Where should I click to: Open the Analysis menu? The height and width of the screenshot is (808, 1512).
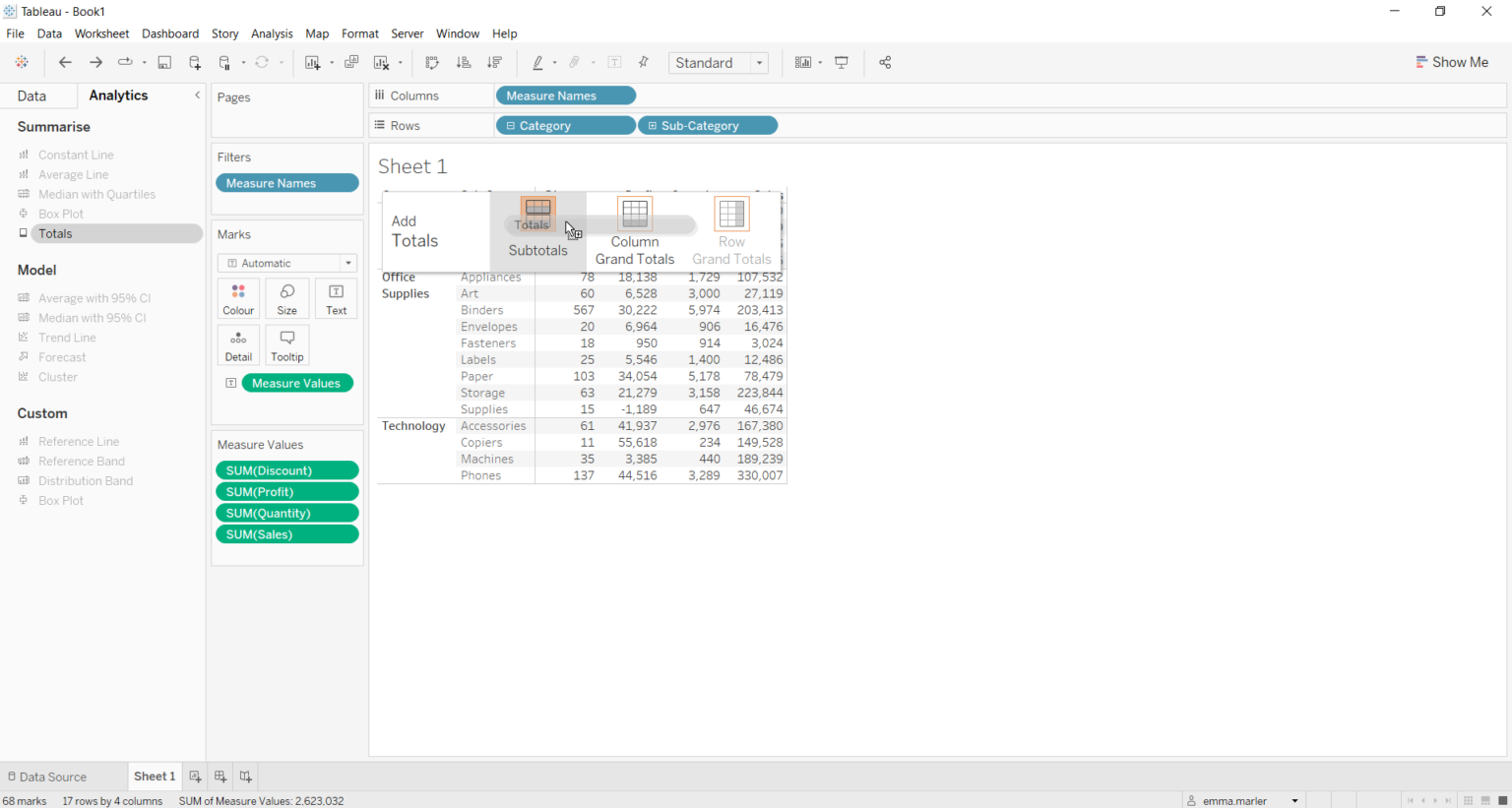click(272, 32)
